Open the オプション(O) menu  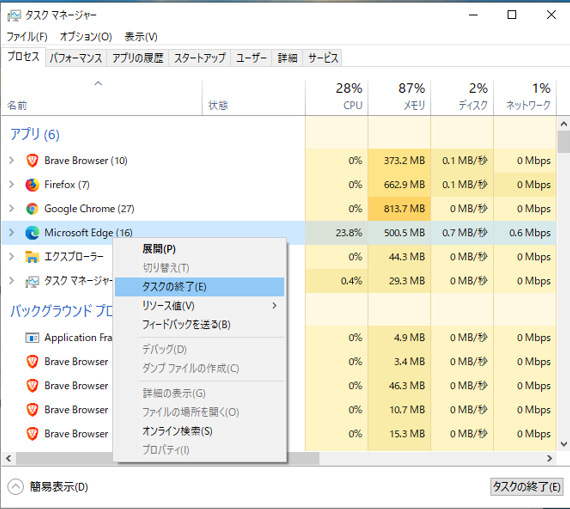[86, 36]
